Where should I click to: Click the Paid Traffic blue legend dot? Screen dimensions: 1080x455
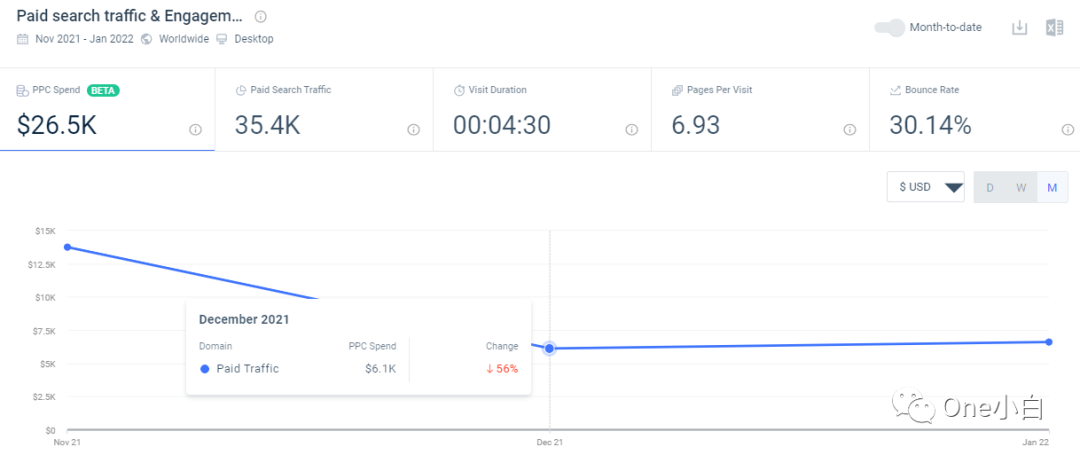[205, 369]
